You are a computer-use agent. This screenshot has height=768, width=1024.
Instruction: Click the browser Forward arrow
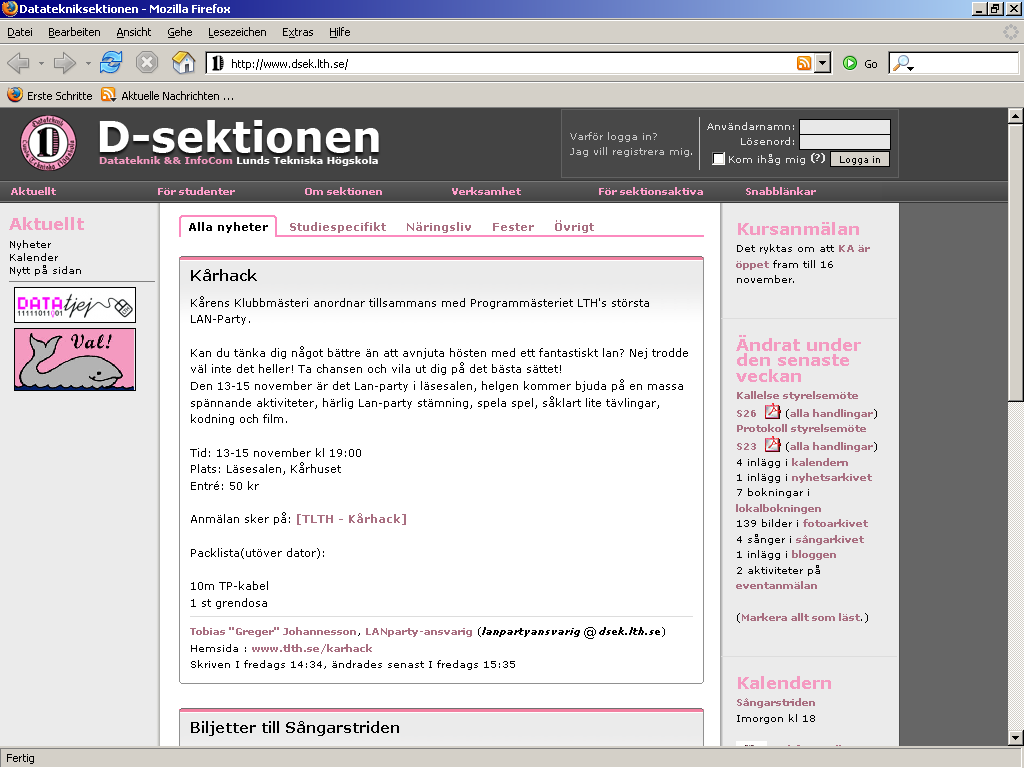pyautogui.click(x=64, y=63)
